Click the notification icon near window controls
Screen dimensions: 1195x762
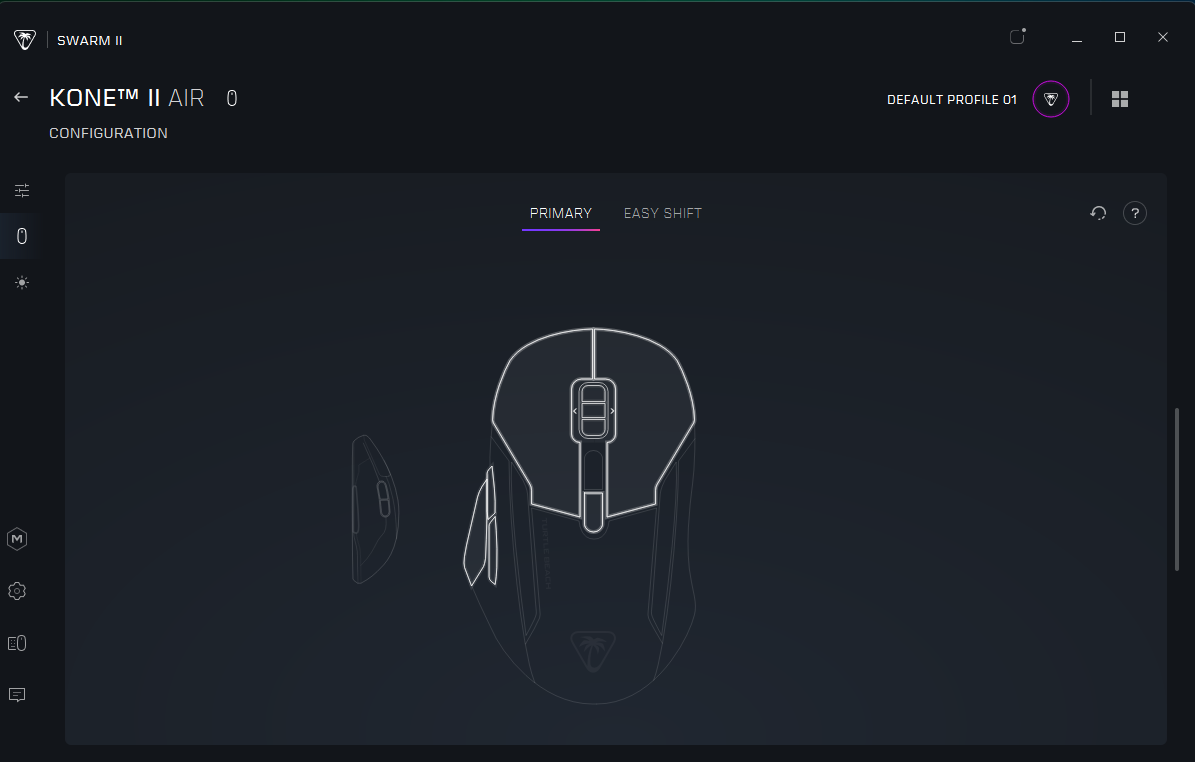click(x=1018, y=38)
